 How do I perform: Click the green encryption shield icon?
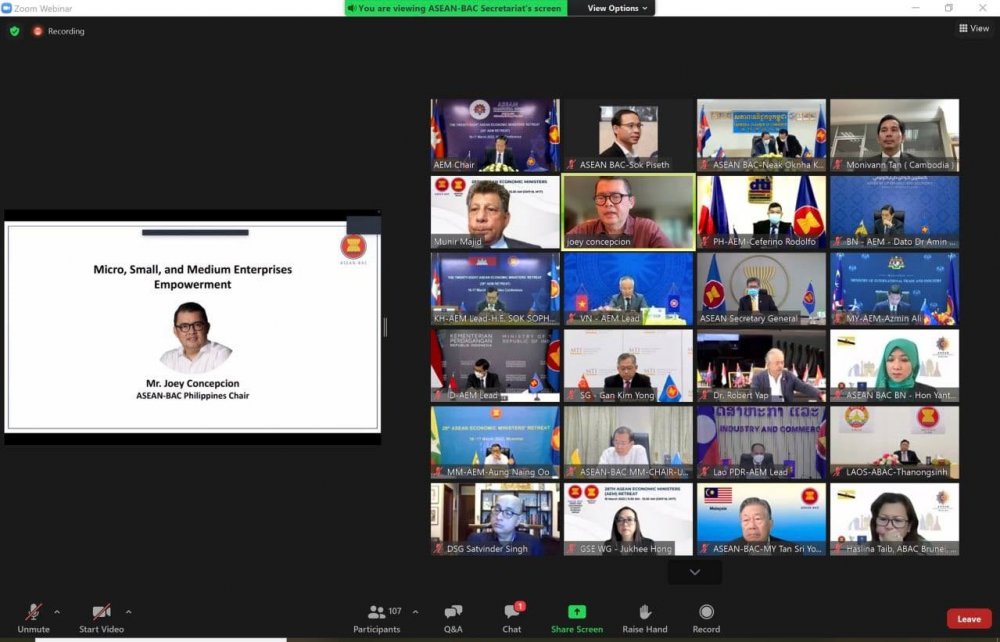click(14, 31)
